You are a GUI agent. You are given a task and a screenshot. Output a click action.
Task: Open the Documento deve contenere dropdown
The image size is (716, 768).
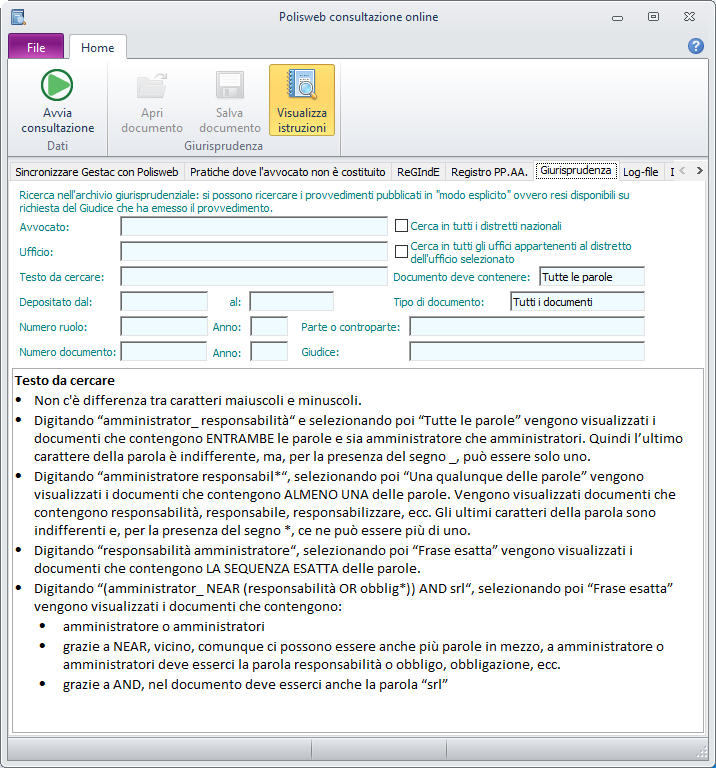(592, 277)
